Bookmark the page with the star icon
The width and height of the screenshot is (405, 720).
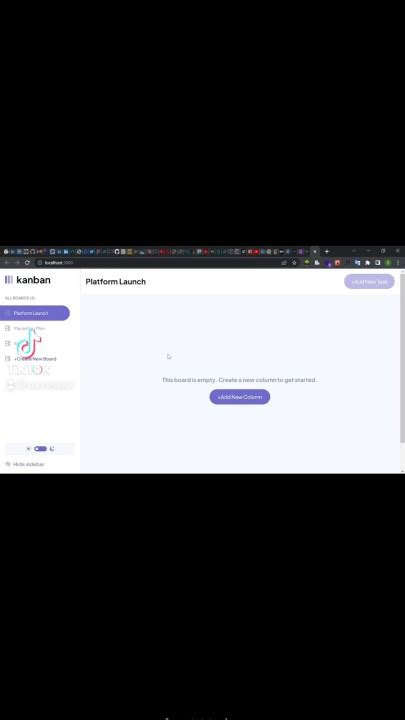click(x=294, y=263)
